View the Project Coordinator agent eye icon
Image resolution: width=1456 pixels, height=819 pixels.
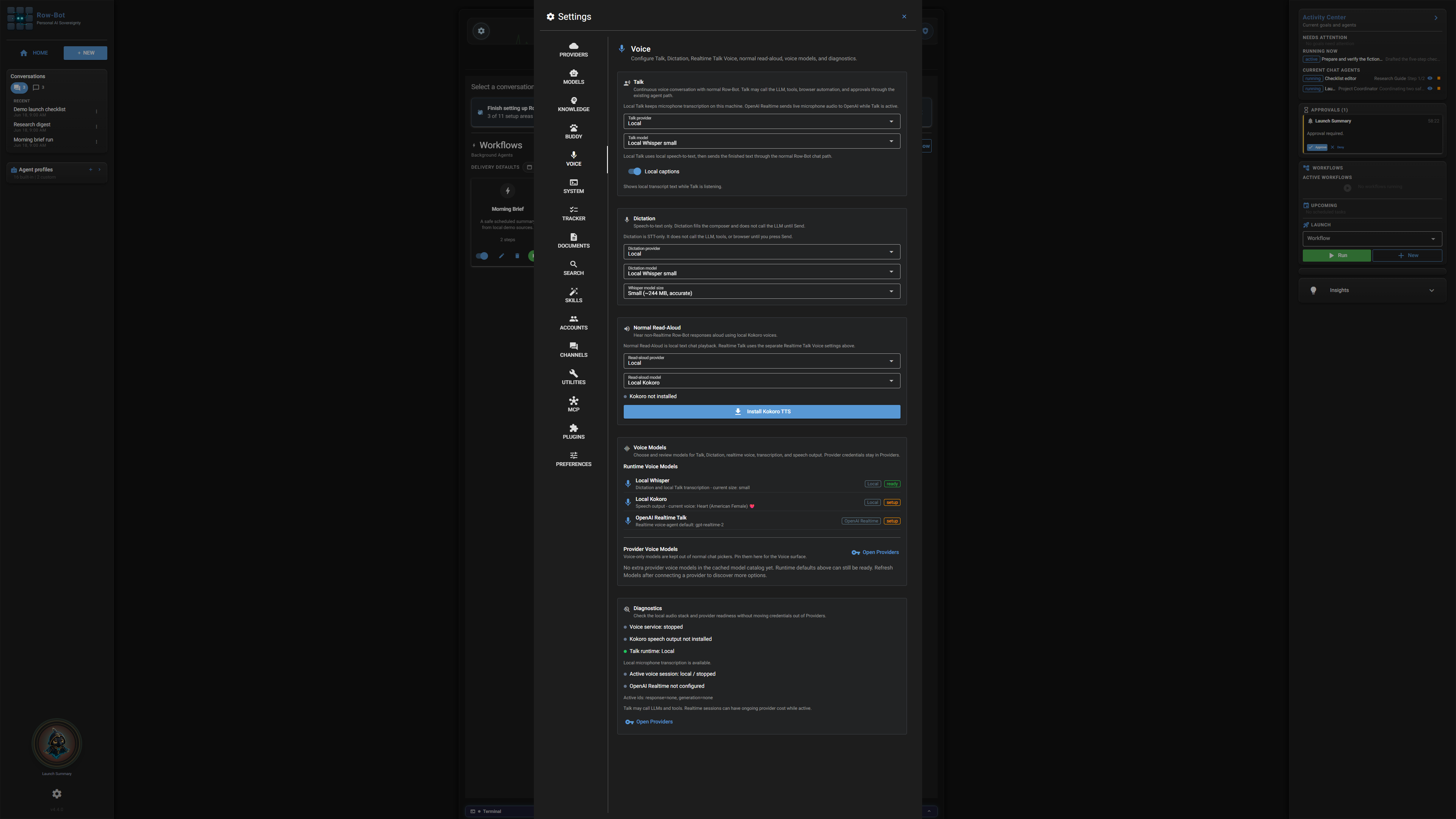tap(1430, 89)
